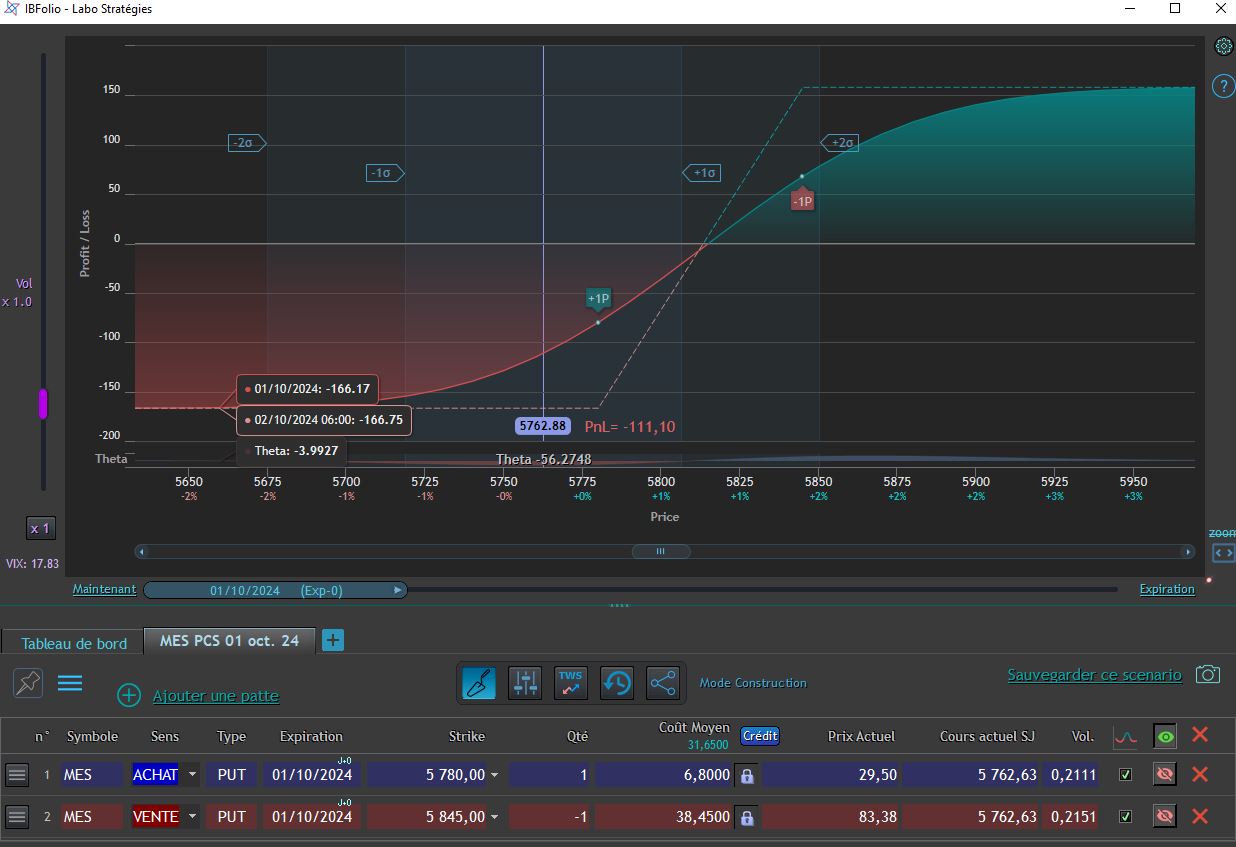Click the TWS chart icon

571,683
